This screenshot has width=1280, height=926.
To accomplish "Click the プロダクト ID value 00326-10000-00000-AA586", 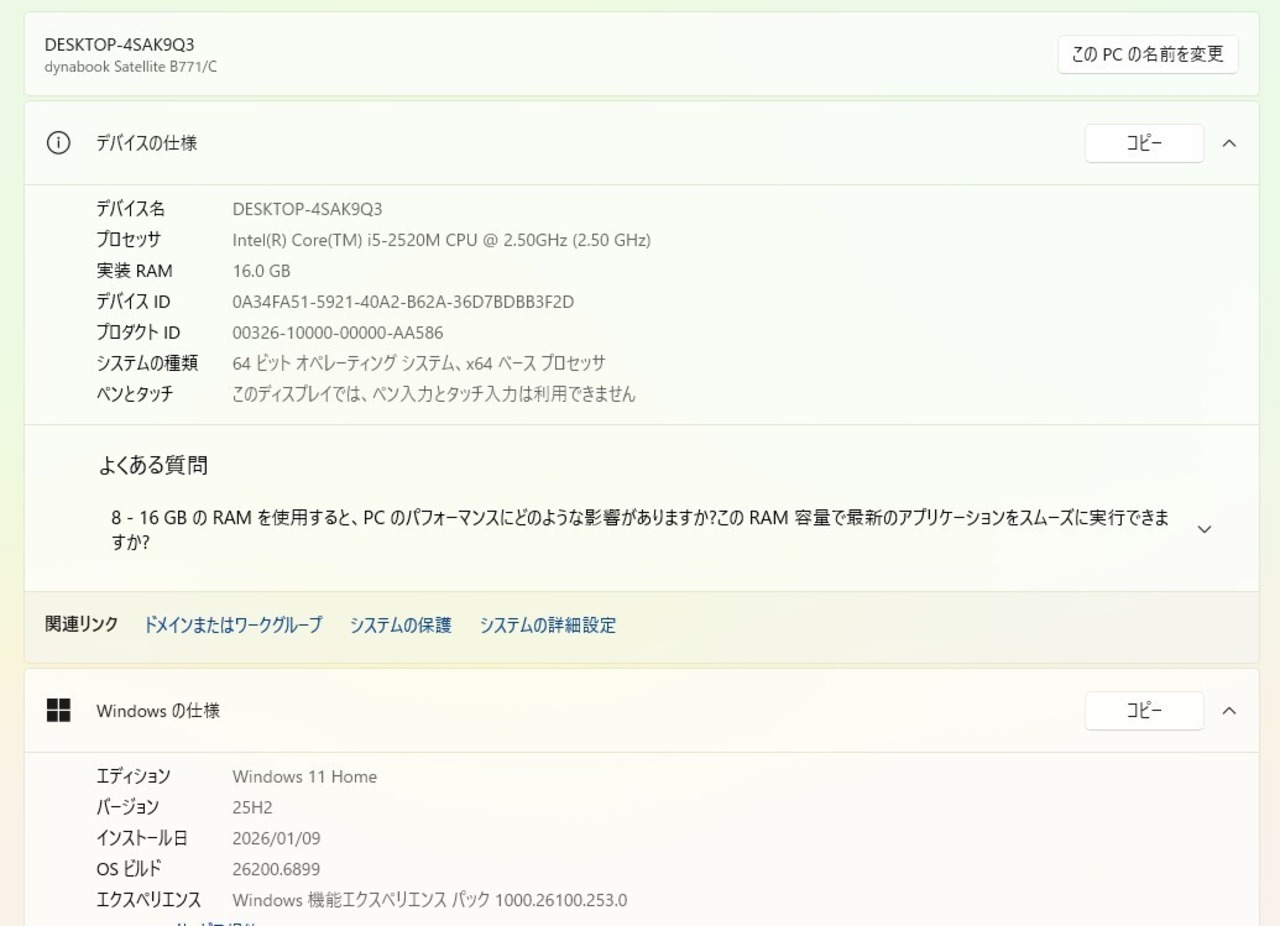I will [x=337, y=333].
